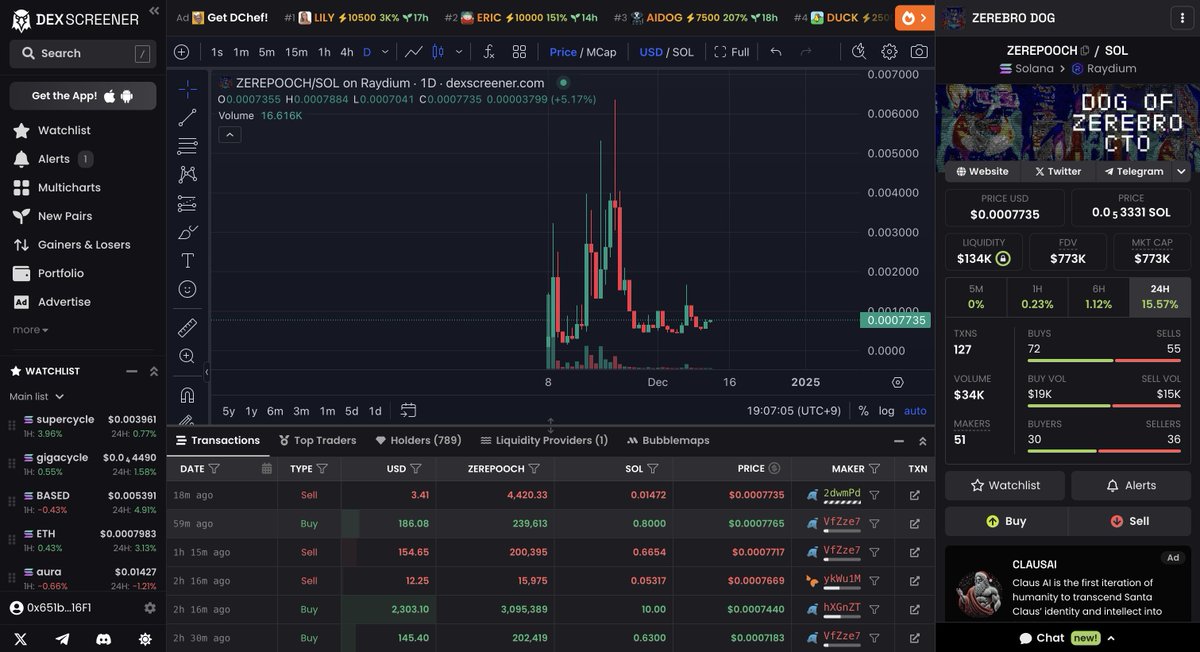Open the Liquidity Providers (1) tab
The width and height of the screenshot is (1200, 652).
click(544, 440)
